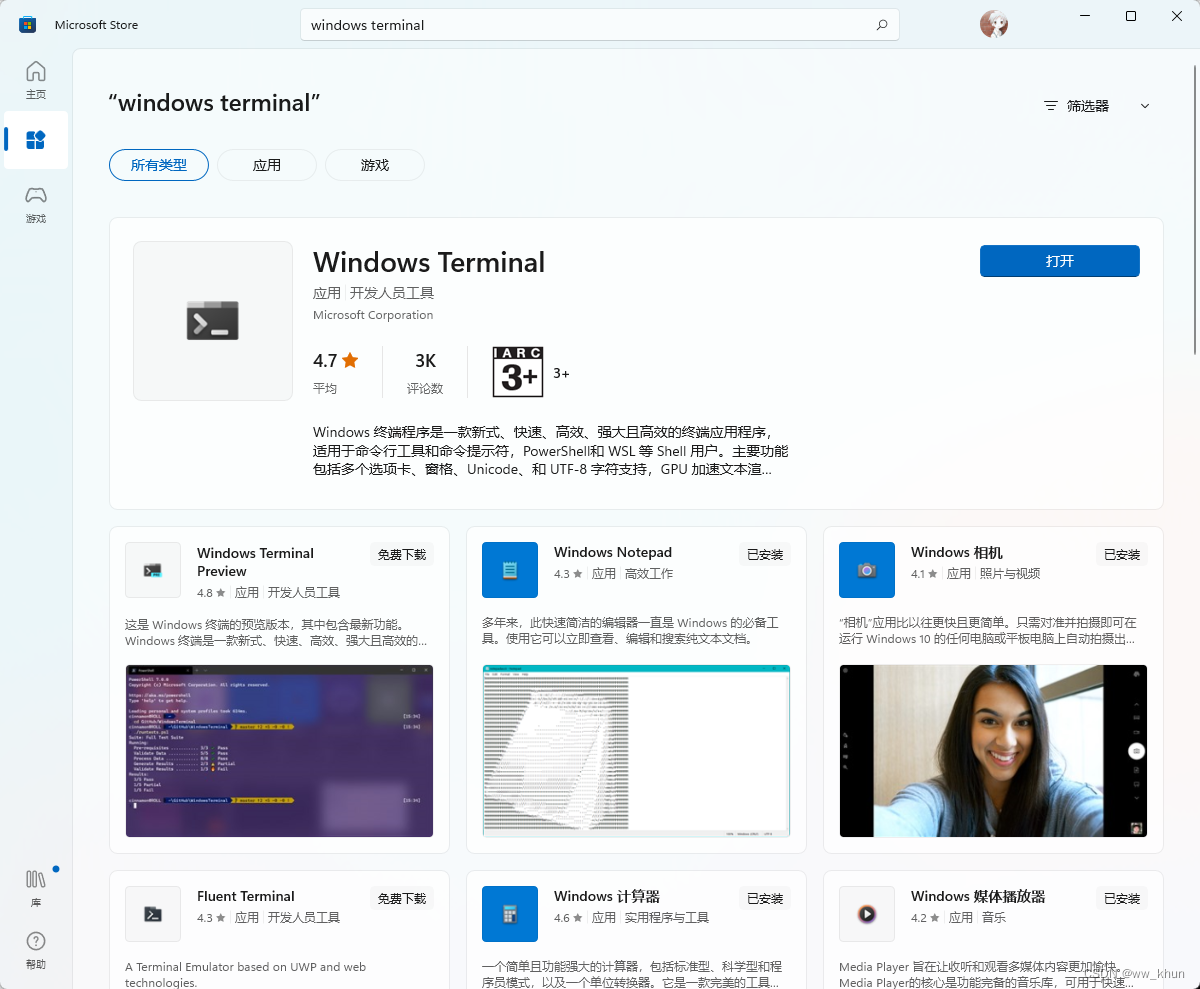
Task: Click 免费下载 for Fluent Terminal
Action: coord(402,899)
